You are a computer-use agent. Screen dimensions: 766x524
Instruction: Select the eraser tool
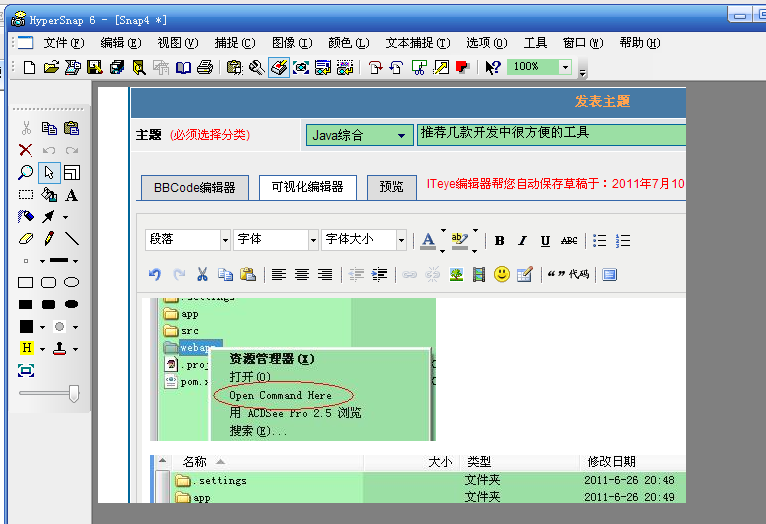point(25,239)
